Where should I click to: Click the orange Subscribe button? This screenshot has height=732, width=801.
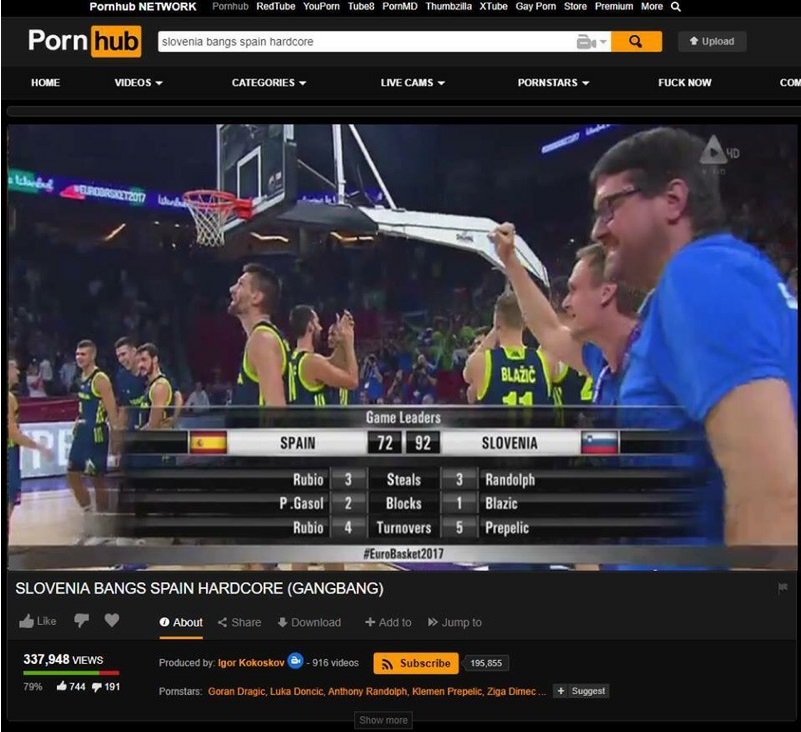pos(416,664)
